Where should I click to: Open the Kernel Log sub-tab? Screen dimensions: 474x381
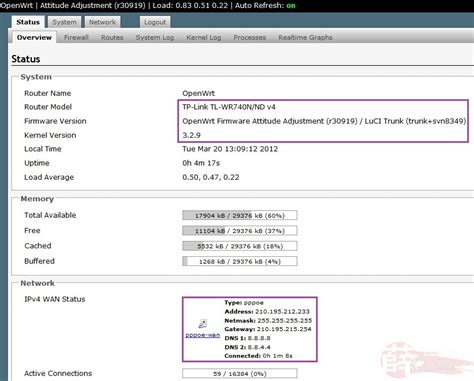(204, 37)
